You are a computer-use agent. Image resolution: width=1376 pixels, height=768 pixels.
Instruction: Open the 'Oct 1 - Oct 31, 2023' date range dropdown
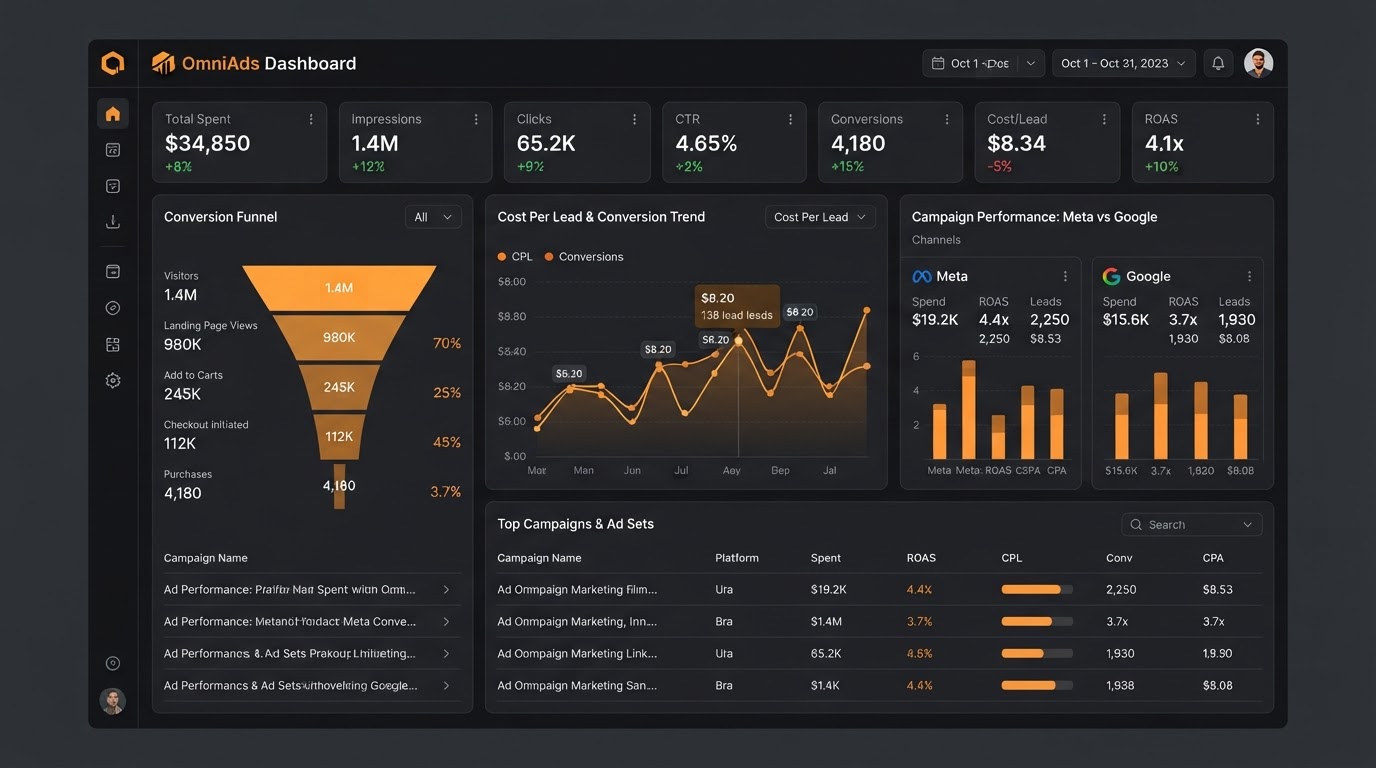(x=1124, y=63)
